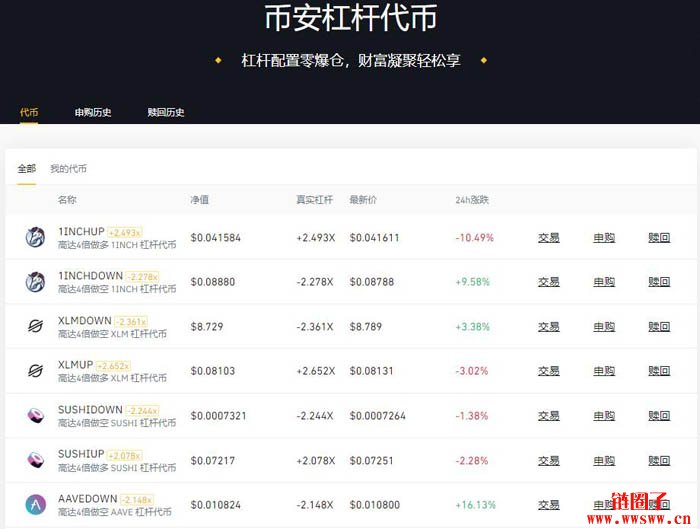Click 交易 link for XLMUP

(x=549, y=371)
